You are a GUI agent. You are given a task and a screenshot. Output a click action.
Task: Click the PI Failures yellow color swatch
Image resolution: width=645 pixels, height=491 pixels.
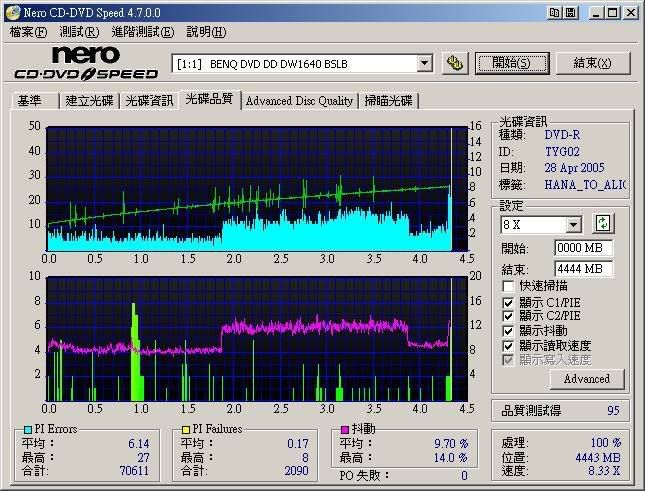186,430
